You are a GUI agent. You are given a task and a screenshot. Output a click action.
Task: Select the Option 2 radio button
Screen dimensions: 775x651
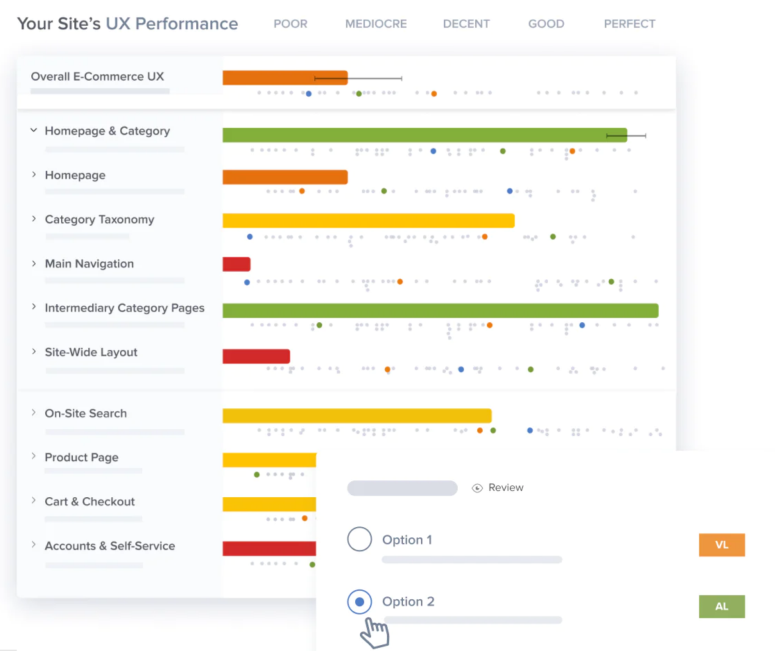[359, 602]
